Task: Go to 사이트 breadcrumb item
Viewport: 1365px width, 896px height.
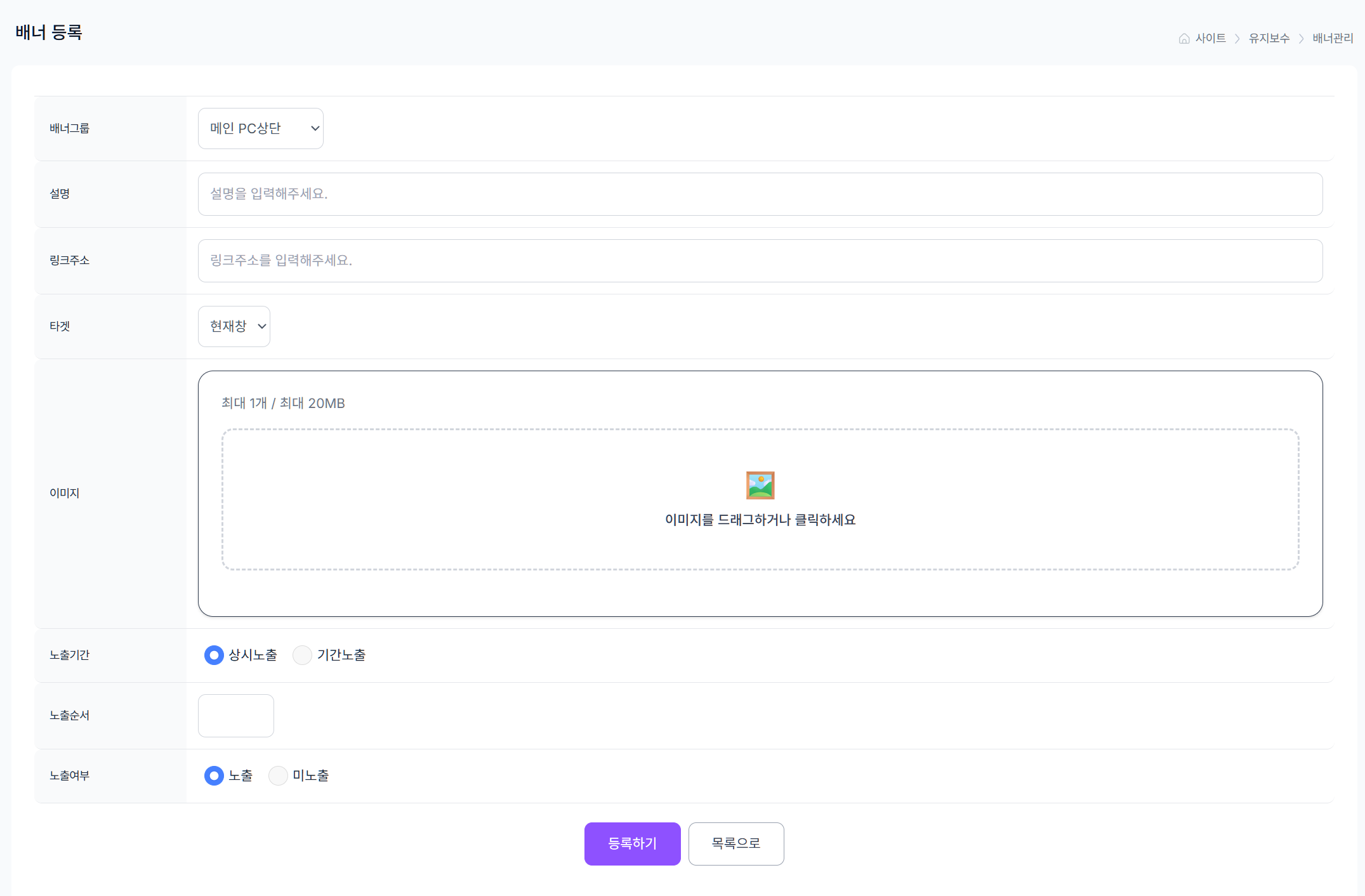Action: pyautogui.click(x=1210, y=39)
